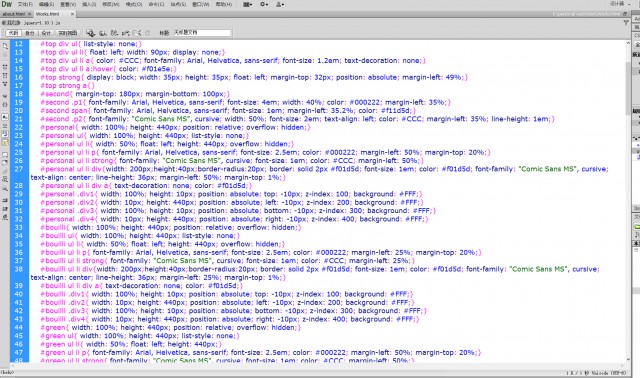Click the Dw application logo
The width and height of the screenshot is (640, 378).
pos(7,4)
